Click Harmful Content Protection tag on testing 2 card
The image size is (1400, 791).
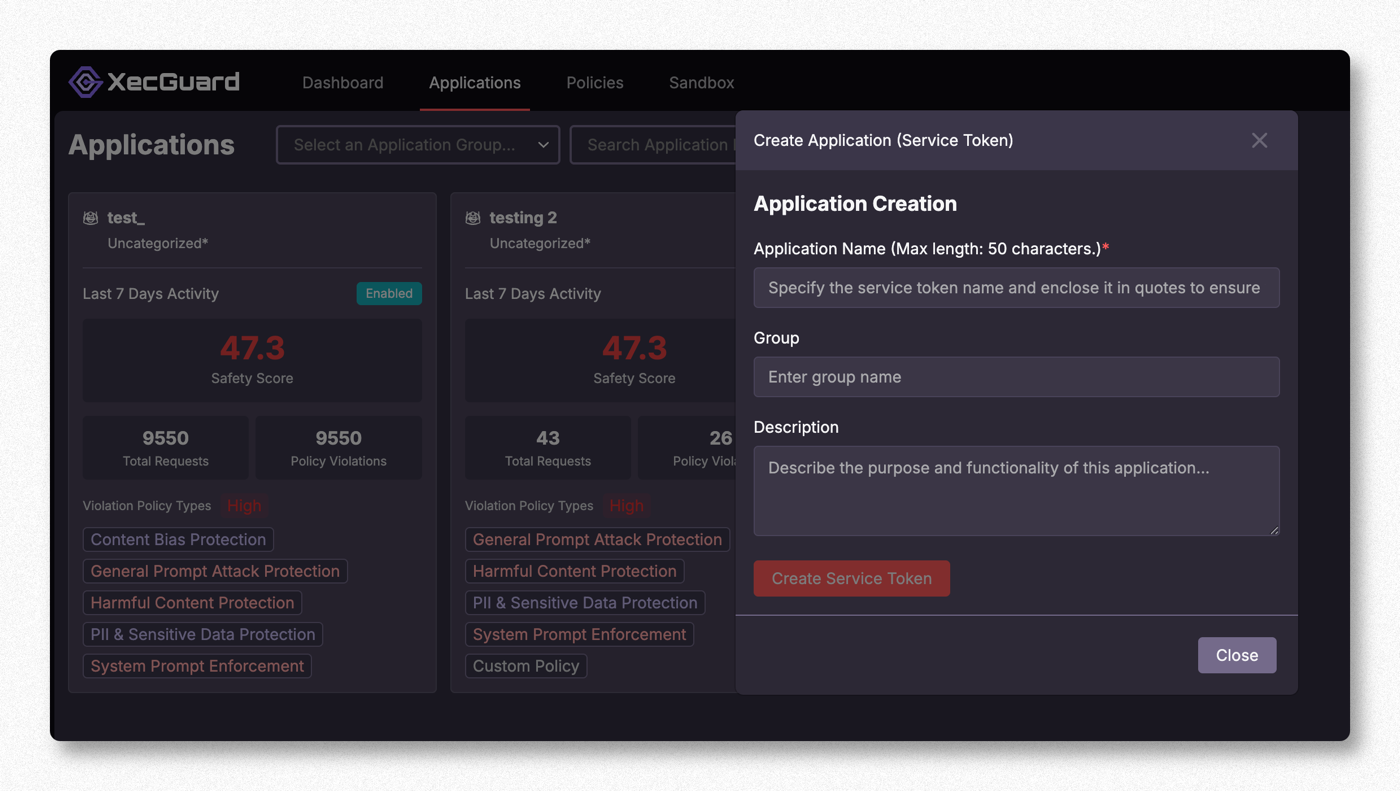pos(575,571)
